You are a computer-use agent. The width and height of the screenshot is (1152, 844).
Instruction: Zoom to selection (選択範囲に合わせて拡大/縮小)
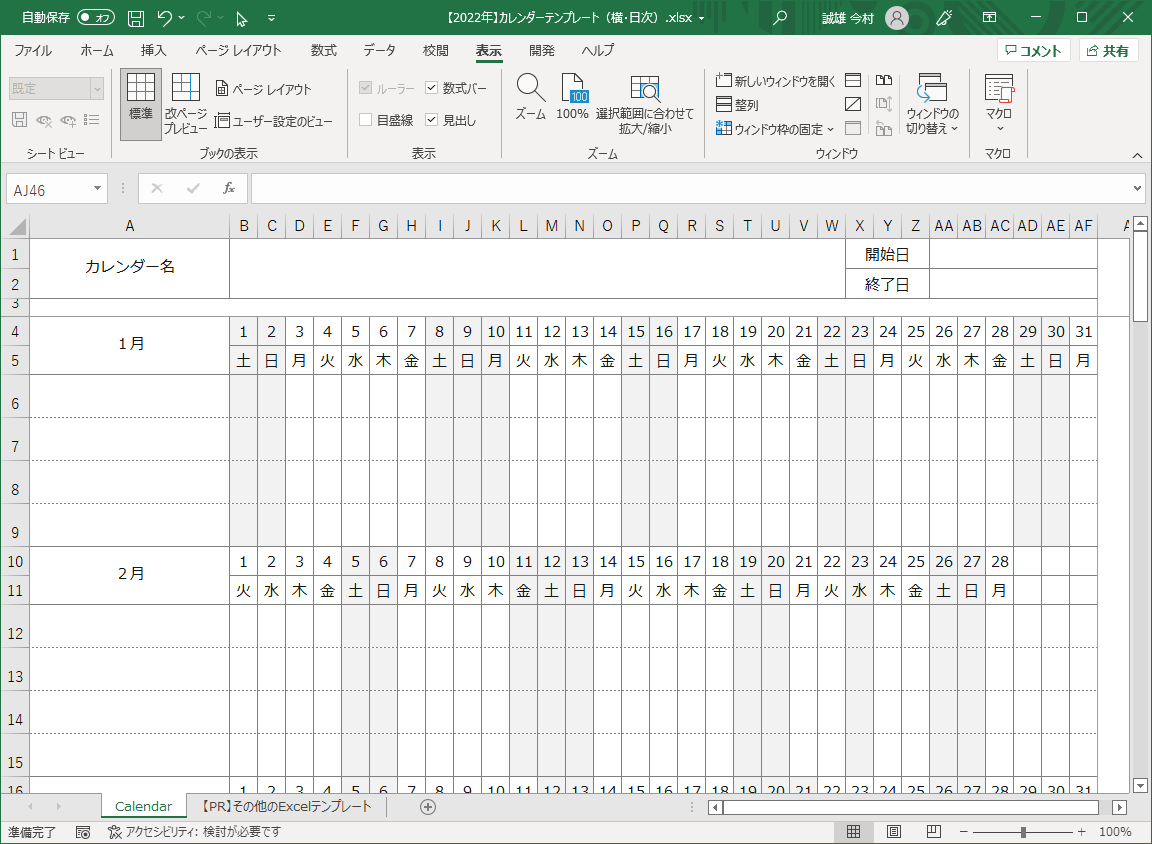pyautogui.click(x=644, y=104)
